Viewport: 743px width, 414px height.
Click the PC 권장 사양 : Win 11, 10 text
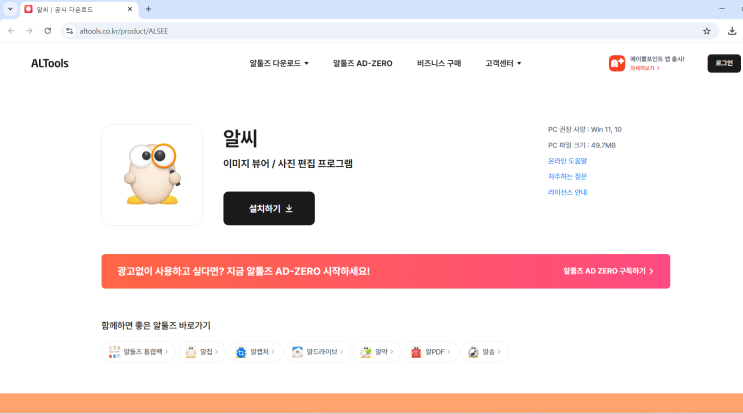[585, 129]
